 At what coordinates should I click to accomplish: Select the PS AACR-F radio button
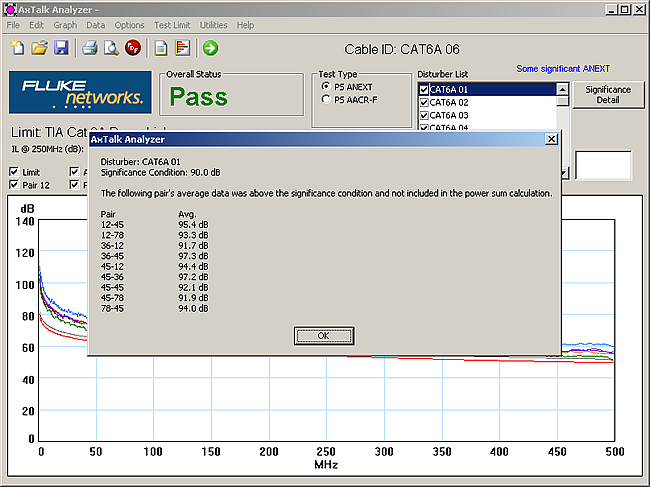(x=326, y=99)
